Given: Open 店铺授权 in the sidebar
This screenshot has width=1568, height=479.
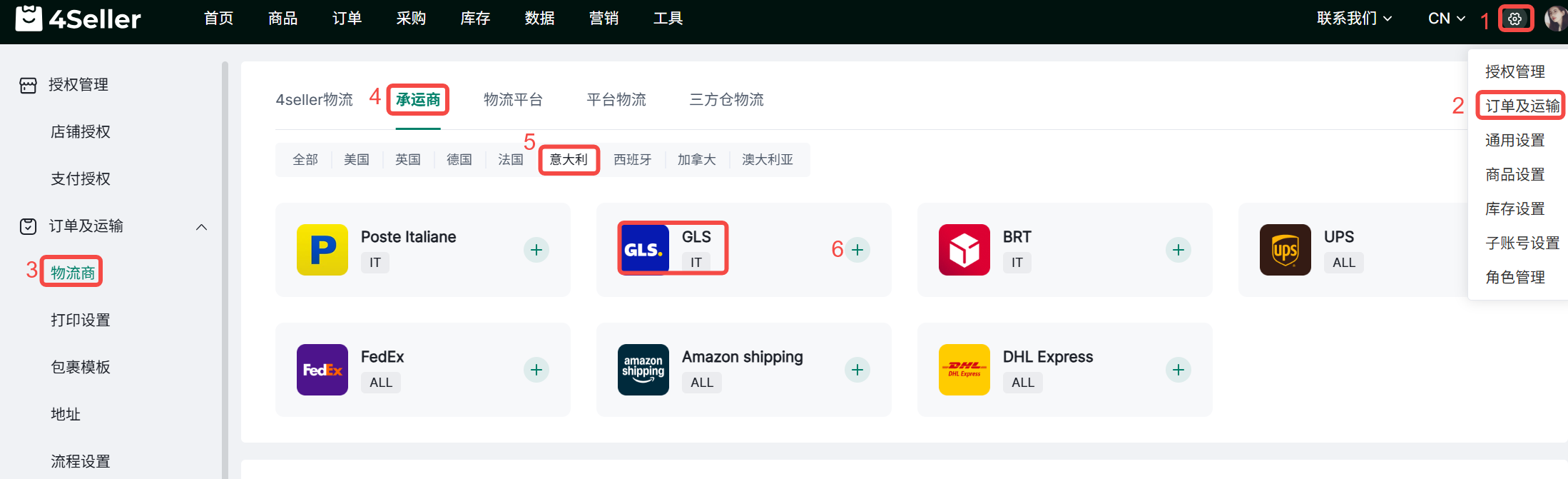Looking at the screenshot, I should (81, 131).
